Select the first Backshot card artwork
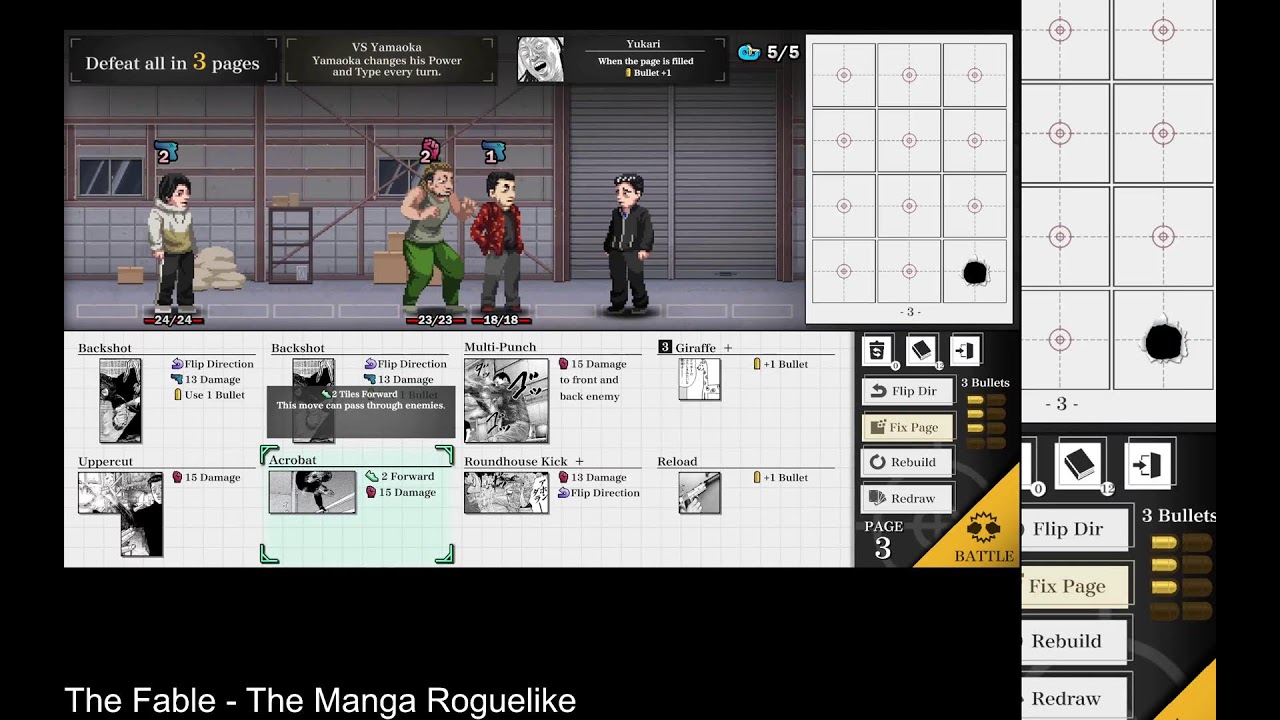1280x720 pixels. pos(120,400)
